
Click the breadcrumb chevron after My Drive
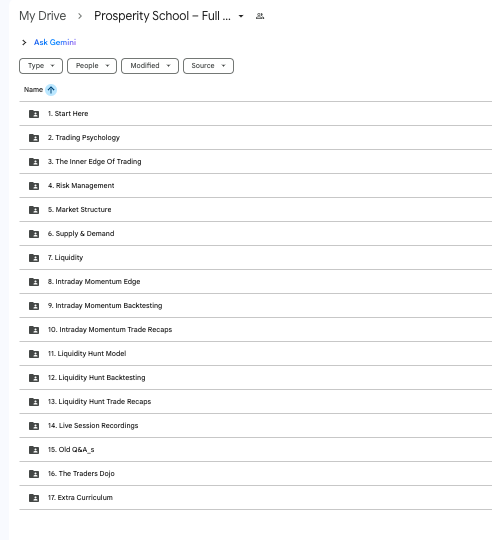(80, 16)
